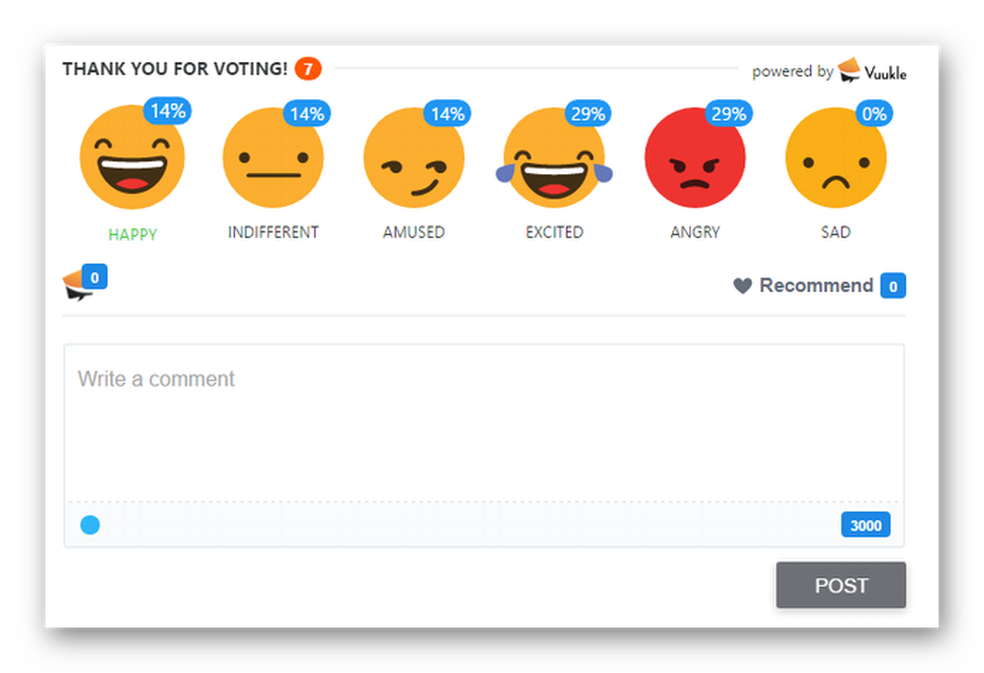Click the 29% badge on Angry
The image size is (984, 673).
click(x=728, y=114)
